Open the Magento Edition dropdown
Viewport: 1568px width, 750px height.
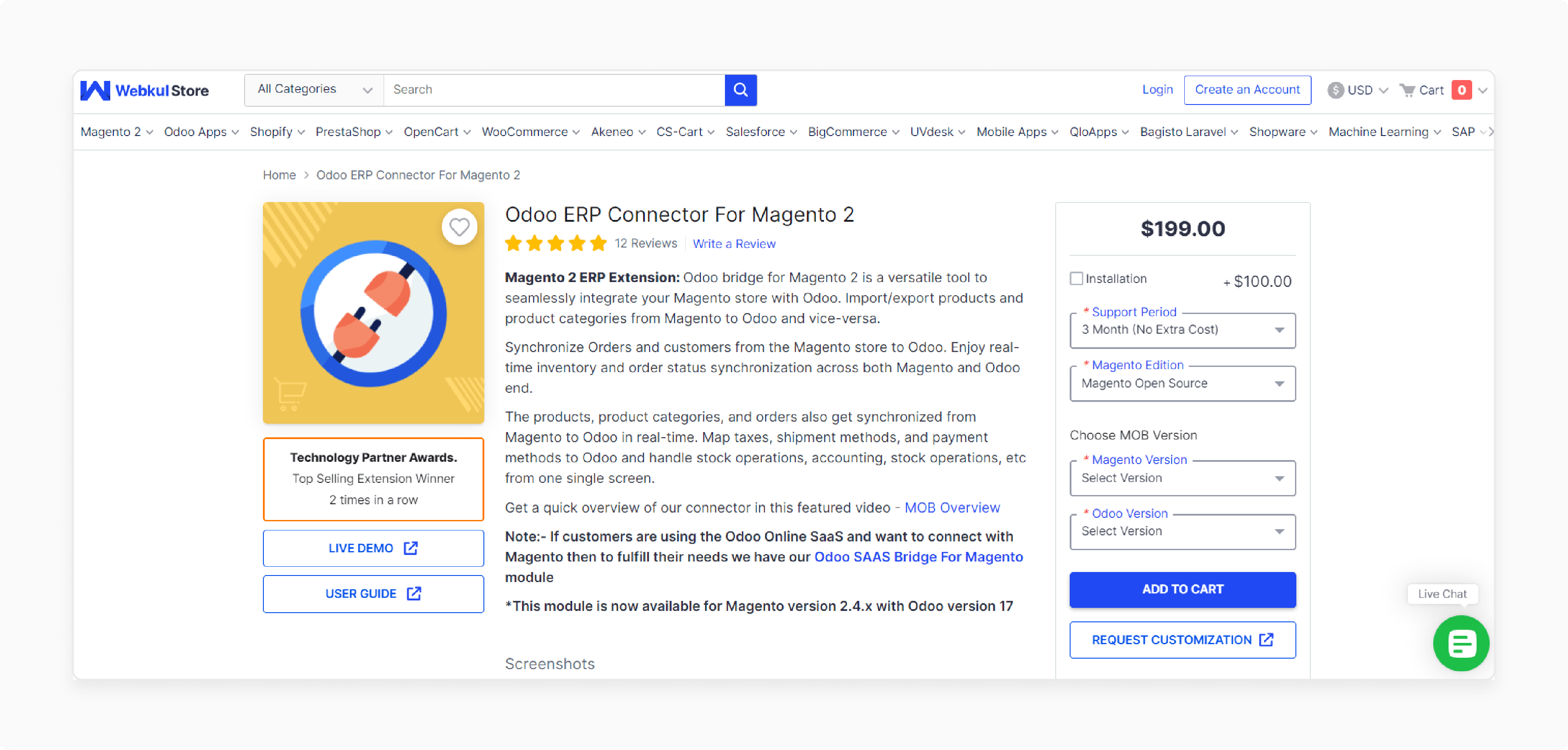coord(1182,384)
